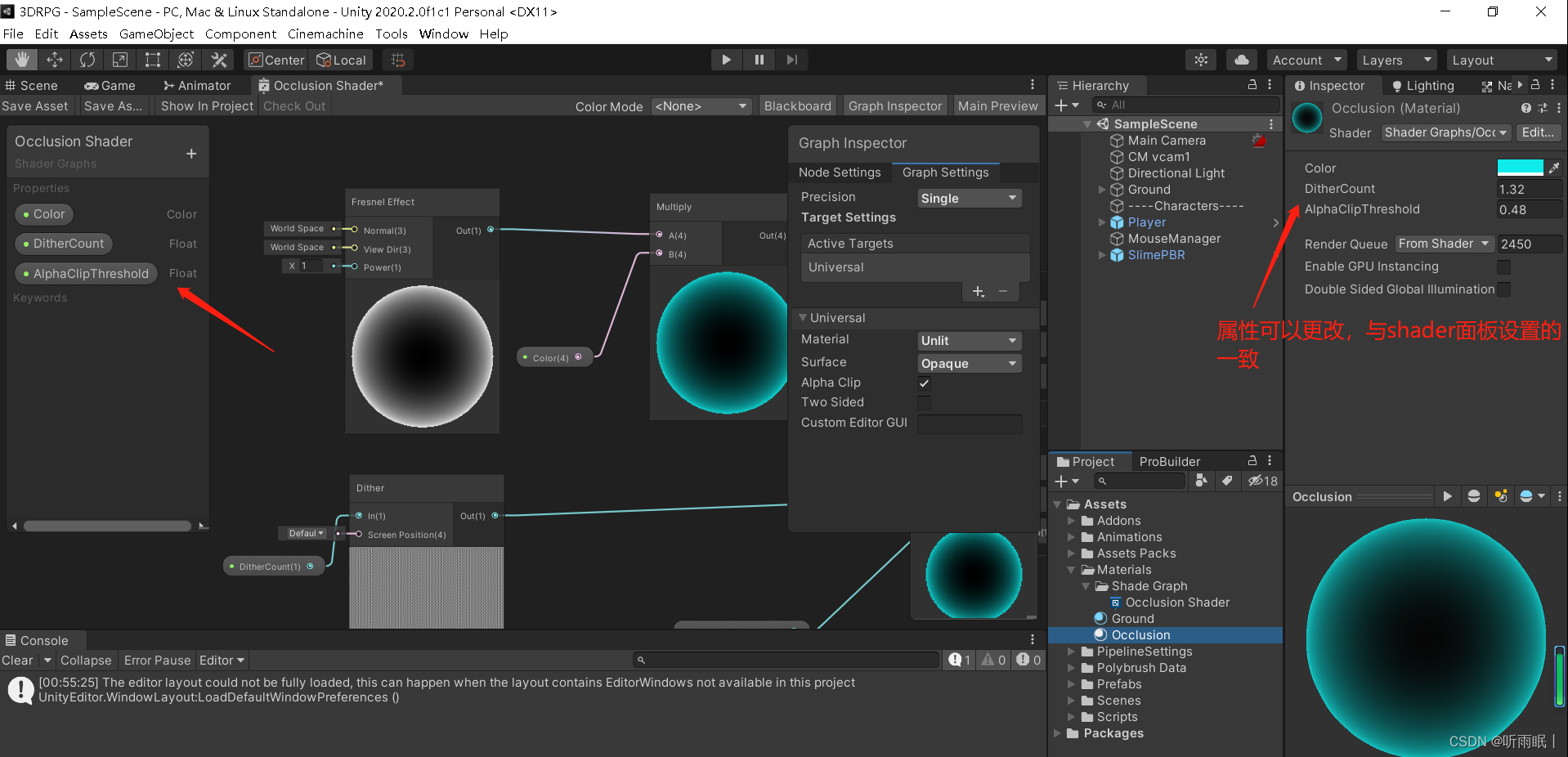The width and height of the screenshot is (1568, 757).
Task: Lock the Project panel
Action: (x=1252, y=461)
